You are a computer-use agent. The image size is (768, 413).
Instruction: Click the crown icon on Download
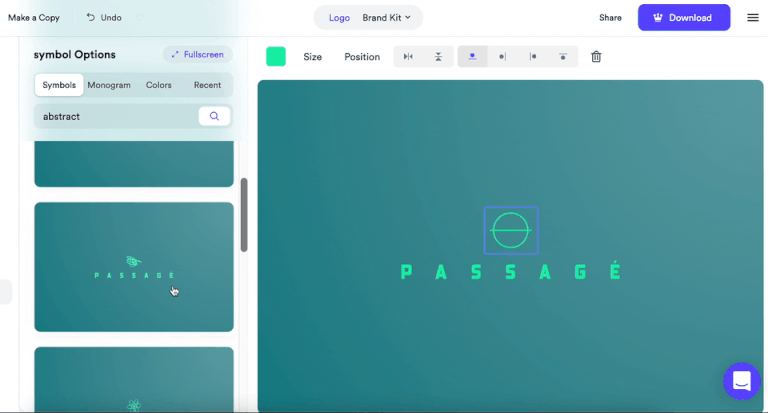[x=658, y=18]
